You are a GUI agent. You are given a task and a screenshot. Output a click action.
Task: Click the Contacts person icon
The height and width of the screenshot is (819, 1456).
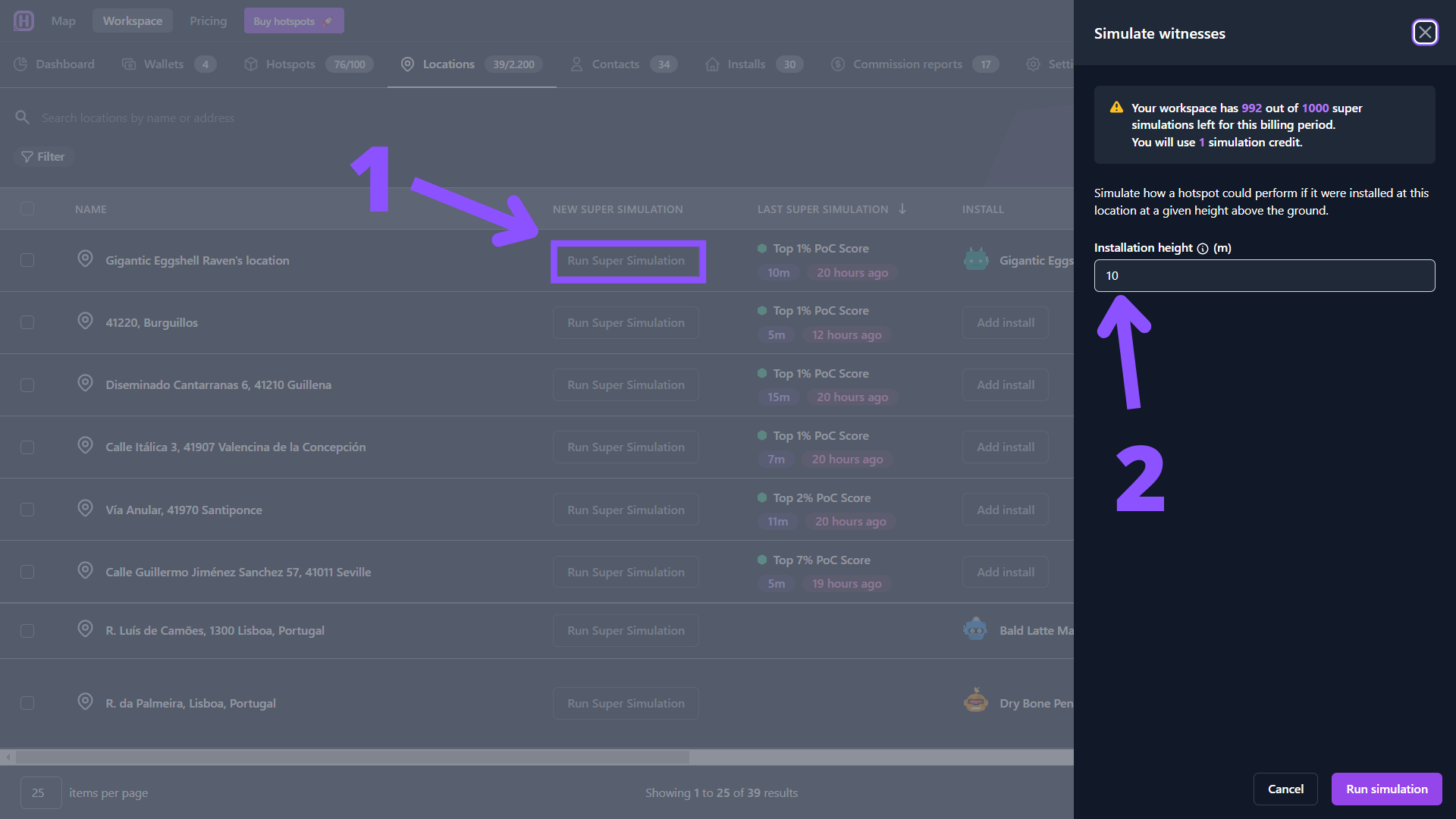[576, 64]
